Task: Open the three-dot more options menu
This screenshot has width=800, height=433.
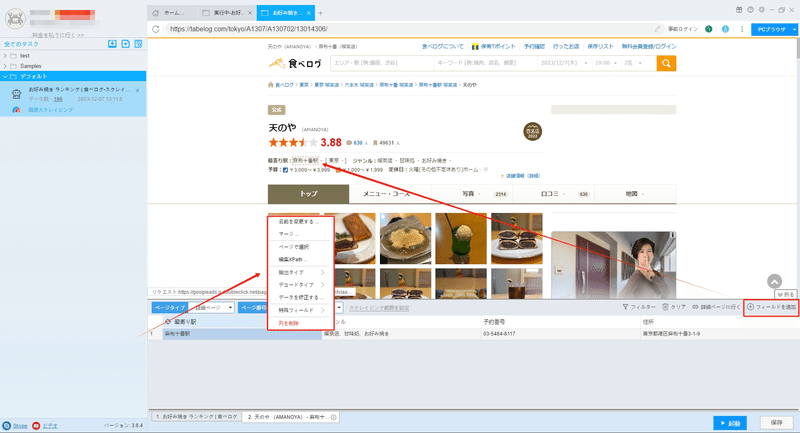Action: click(x=742, y=29)
